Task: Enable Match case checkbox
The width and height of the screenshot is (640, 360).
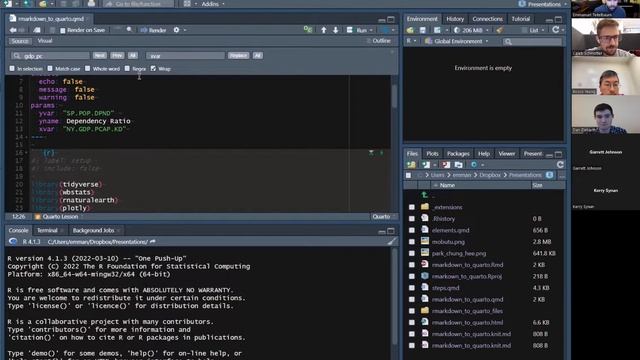Action: [x=50, y=69]
